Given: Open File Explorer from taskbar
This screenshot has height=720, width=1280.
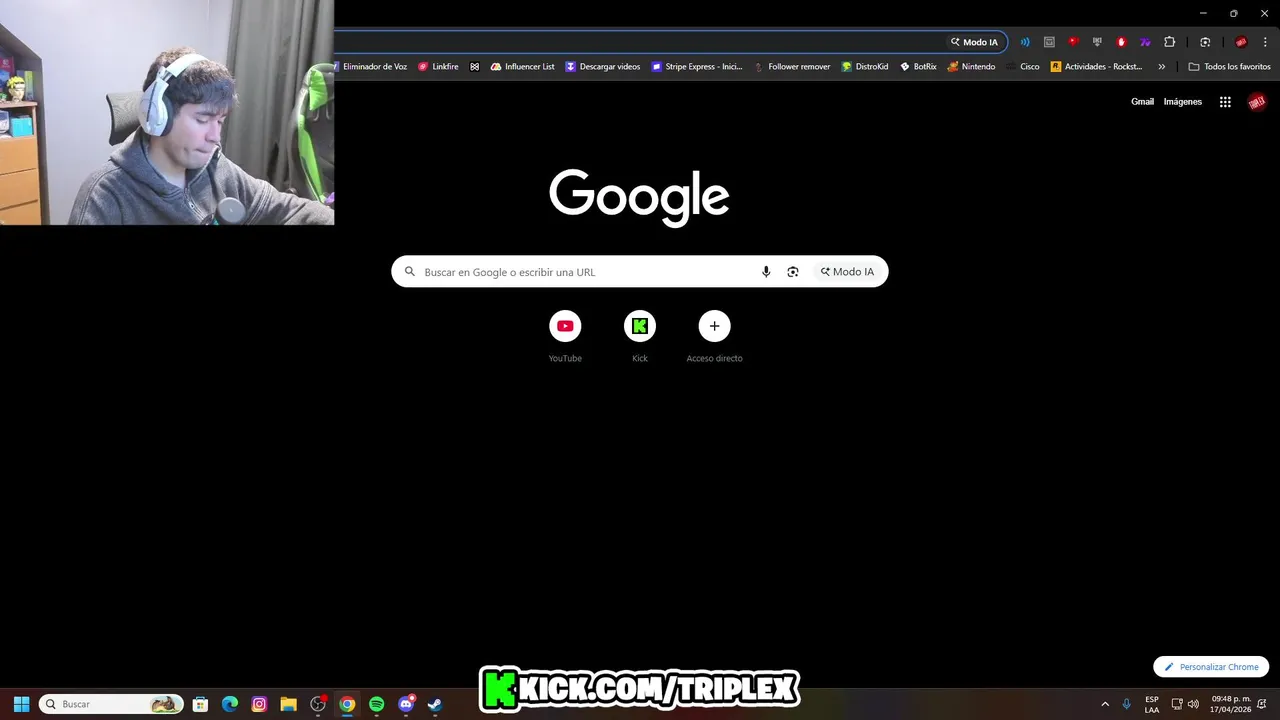Looking at the screenshot, I should pos(288,704).
